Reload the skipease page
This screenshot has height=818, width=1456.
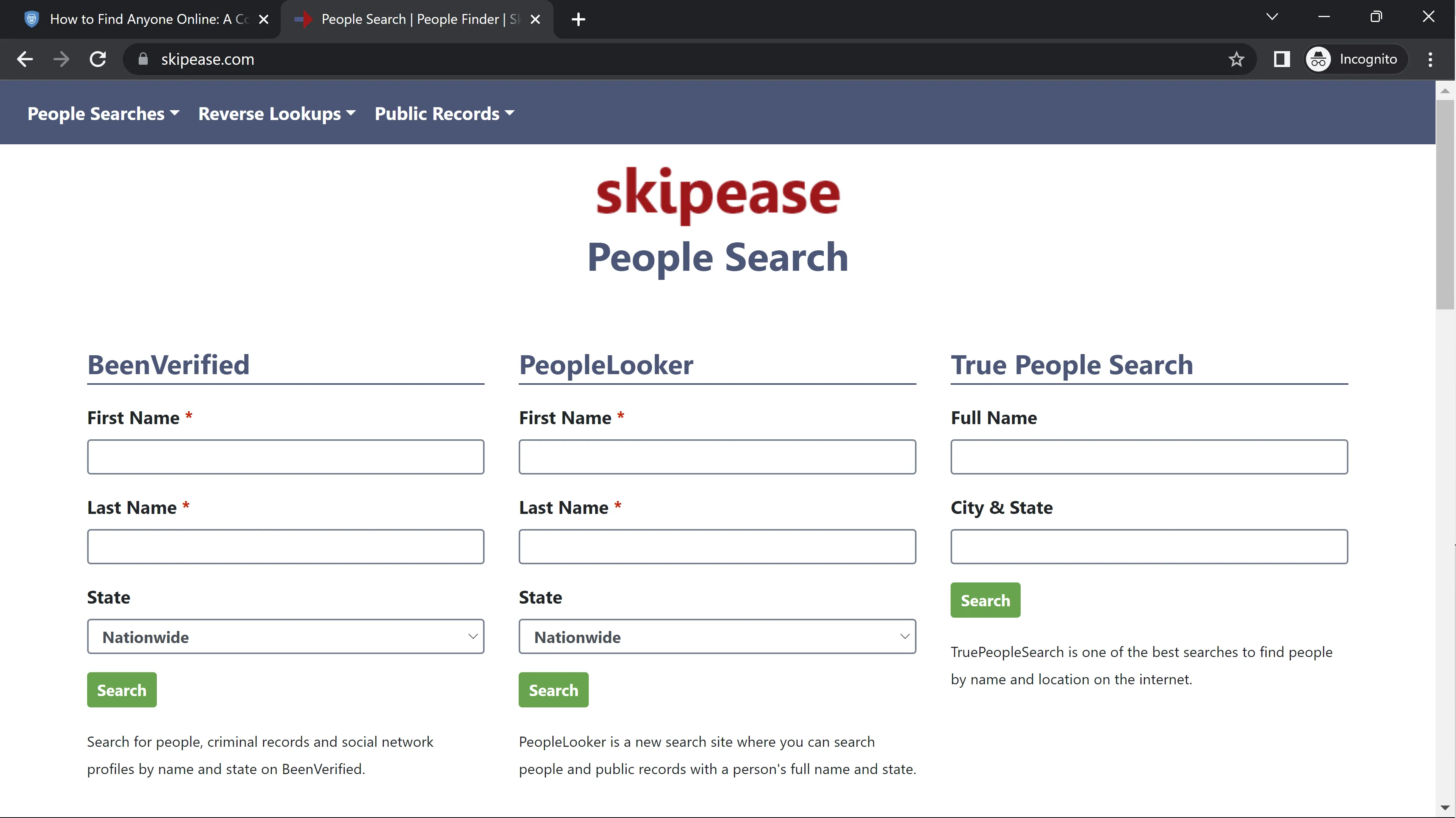click(x=98, y=59)
